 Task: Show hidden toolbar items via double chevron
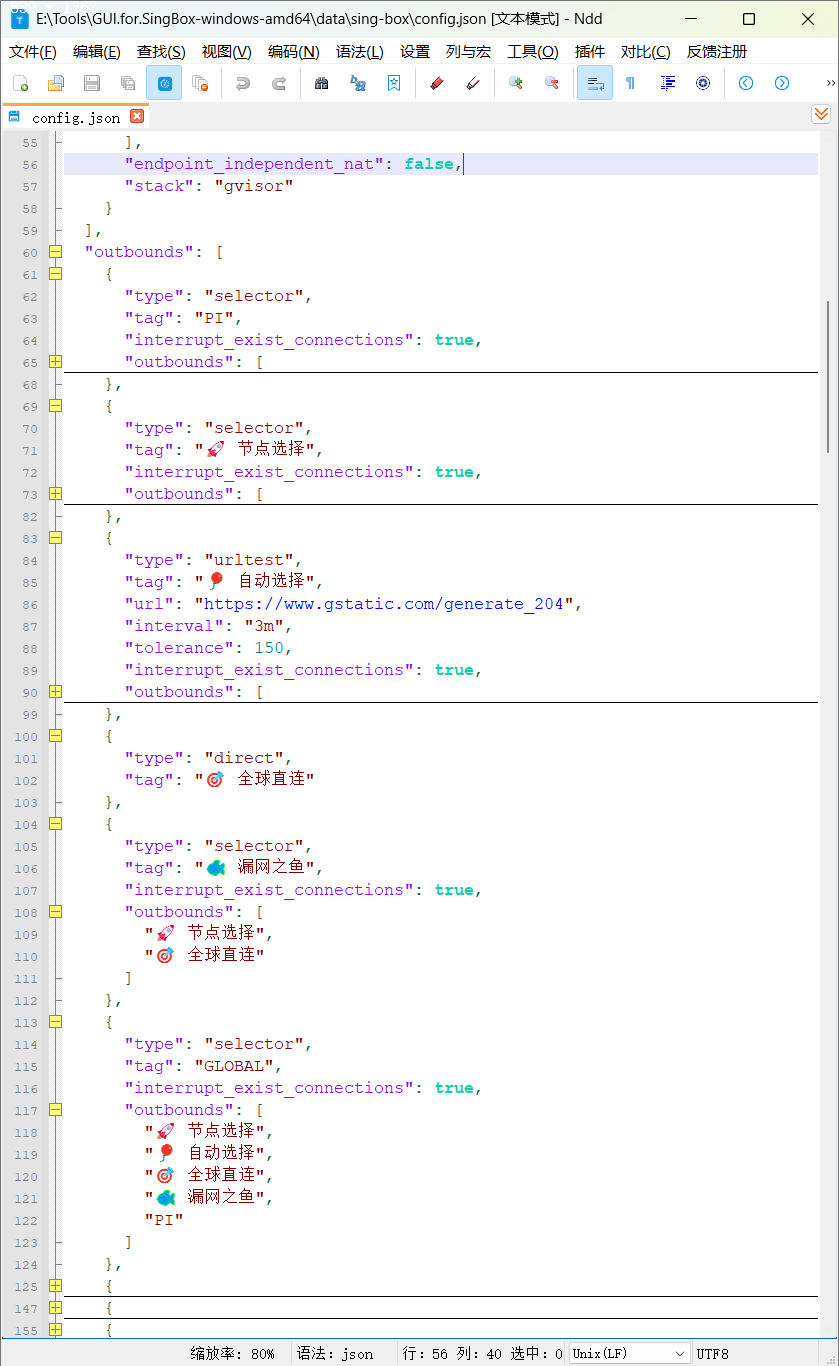click(831, 83)
